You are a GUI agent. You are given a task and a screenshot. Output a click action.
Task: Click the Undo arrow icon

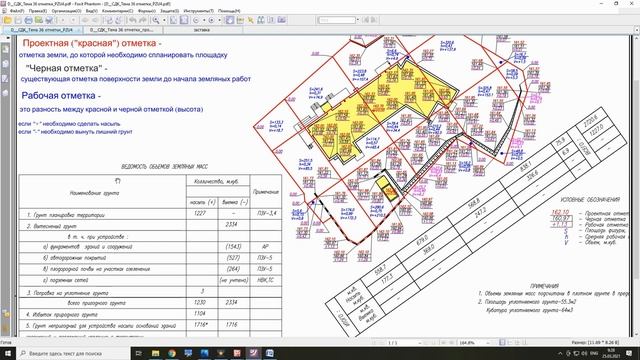pyautogui.click(x=133, y=20)
